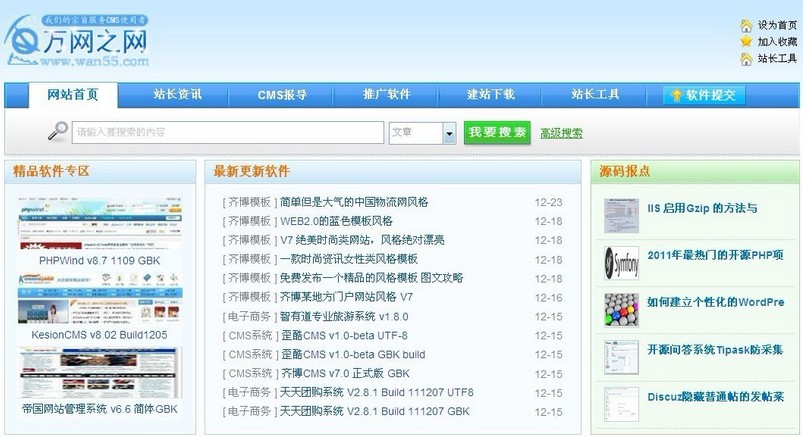Open Discuz隐藏普通帖的发帖菜 article title
Screen dimensions: 803x438
(715, 397)
